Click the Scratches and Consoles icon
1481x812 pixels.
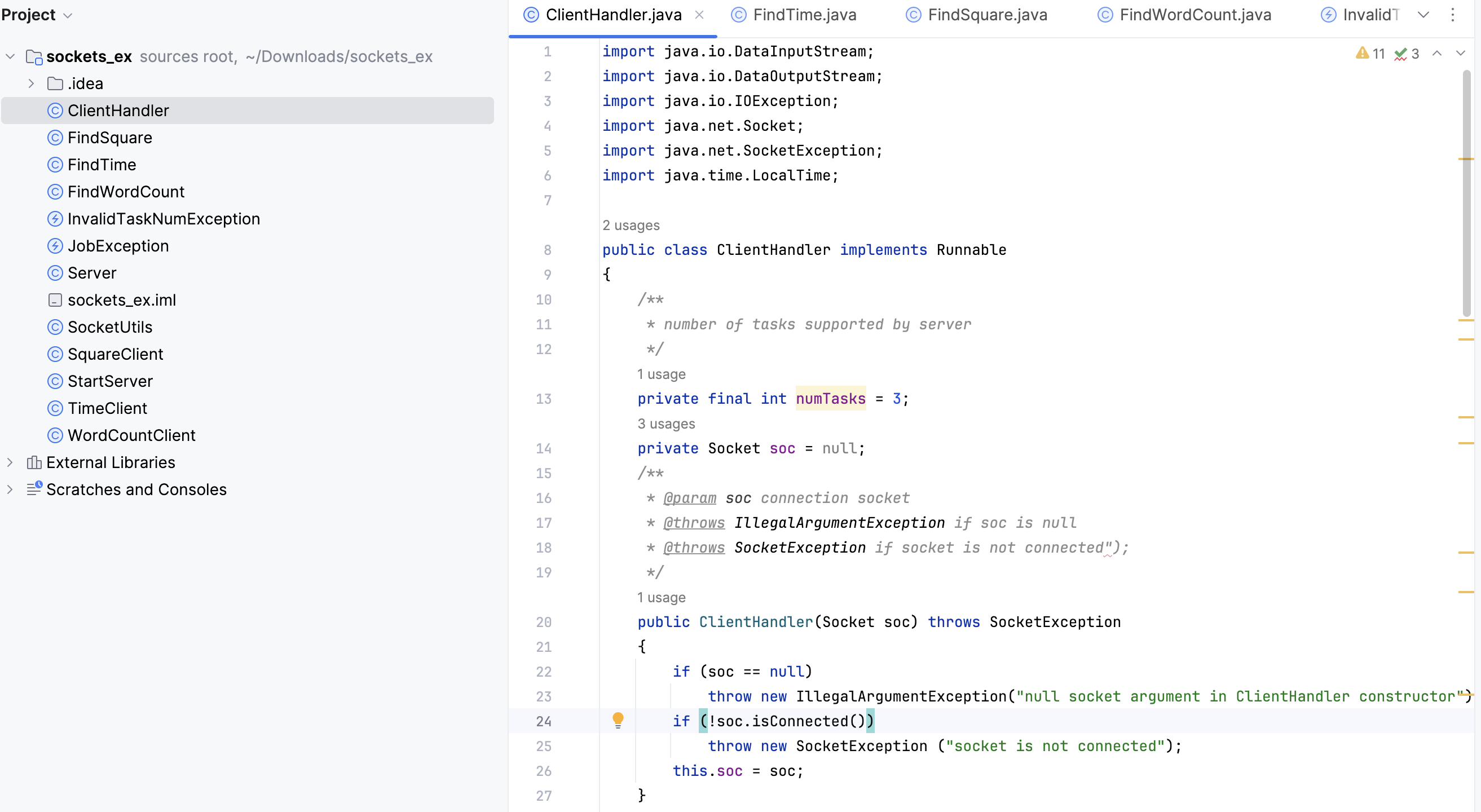34,489
